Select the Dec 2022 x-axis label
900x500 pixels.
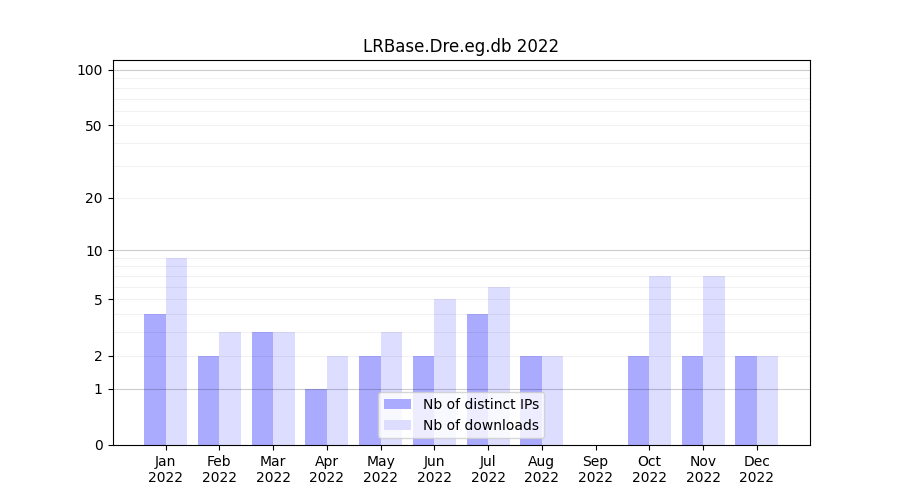point(756,469)
